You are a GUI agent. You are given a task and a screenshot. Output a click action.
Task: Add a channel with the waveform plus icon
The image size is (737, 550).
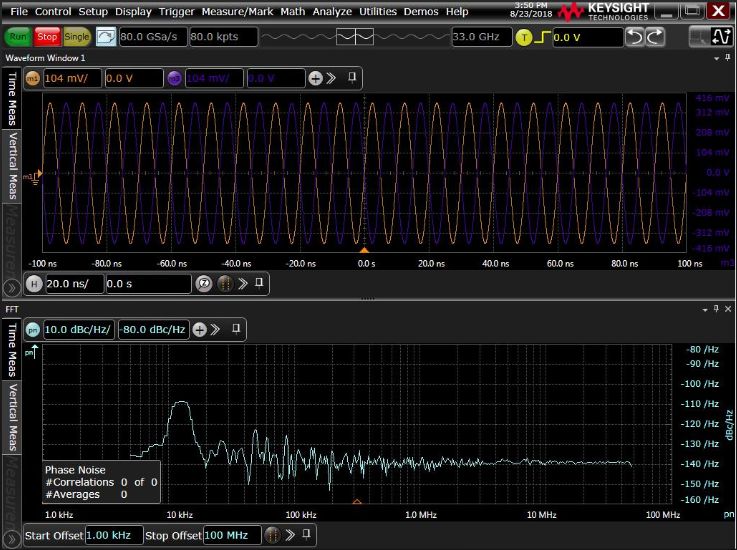click(315, 78)
